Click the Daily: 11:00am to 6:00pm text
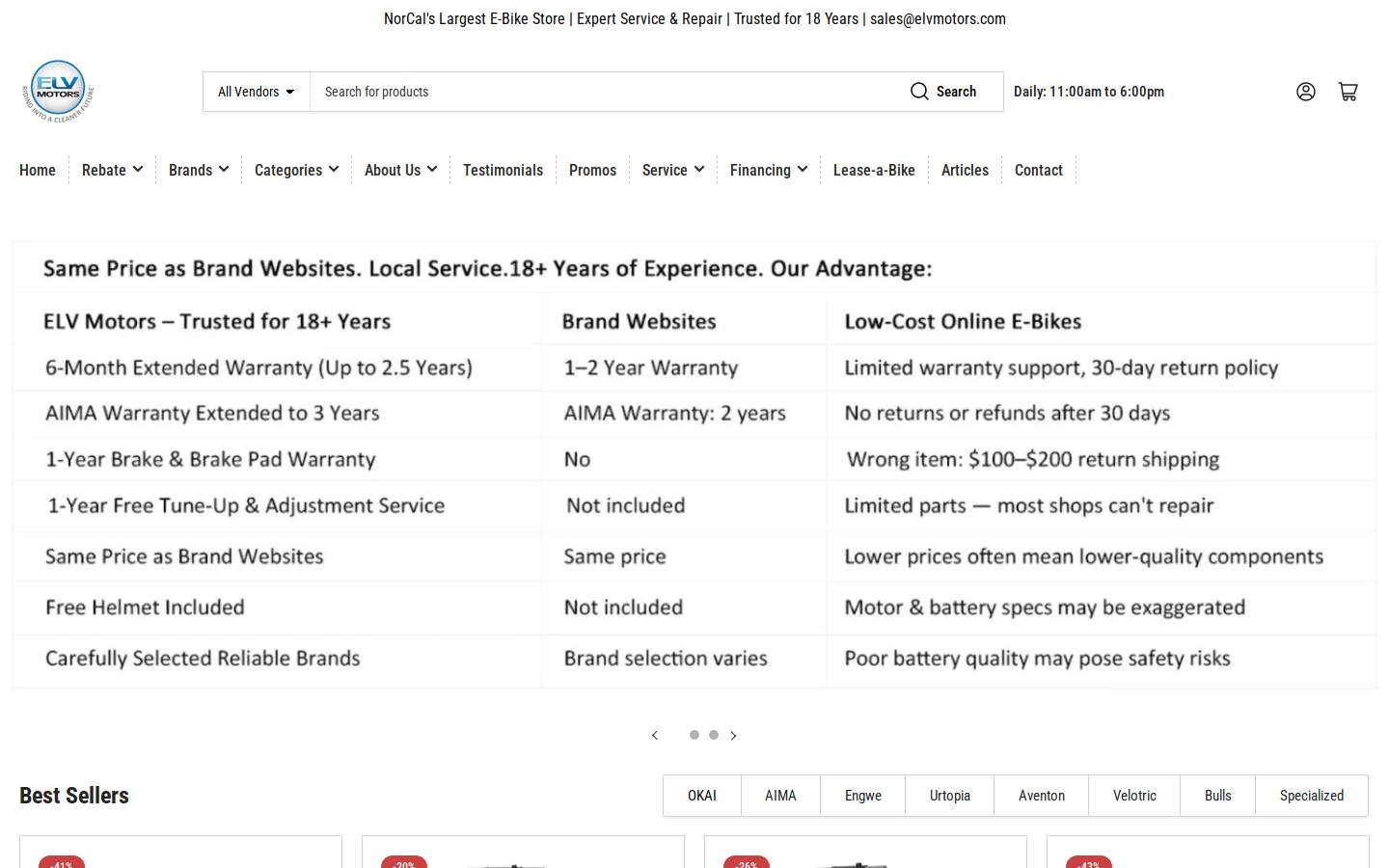The image size is (1389, 868). [x=1089, y=92]
